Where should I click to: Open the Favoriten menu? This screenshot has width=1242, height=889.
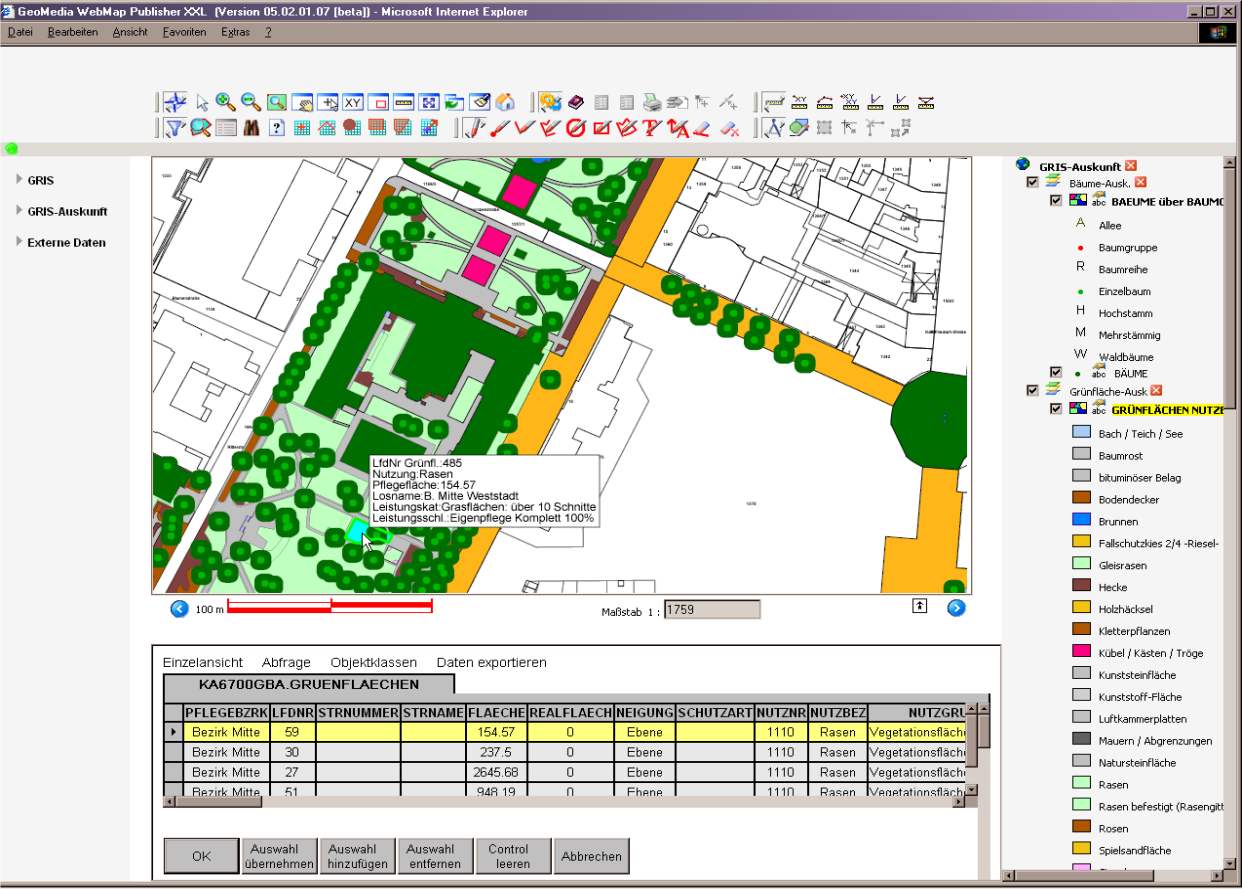pyautogui.click(x=184, y=32)
